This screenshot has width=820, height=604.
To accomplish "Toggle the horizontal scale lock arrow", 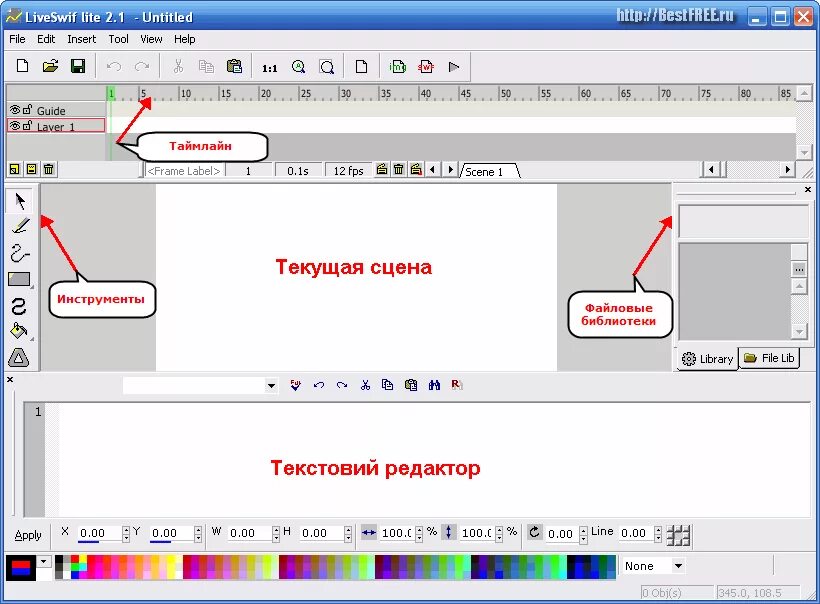I will click(369, 533).
